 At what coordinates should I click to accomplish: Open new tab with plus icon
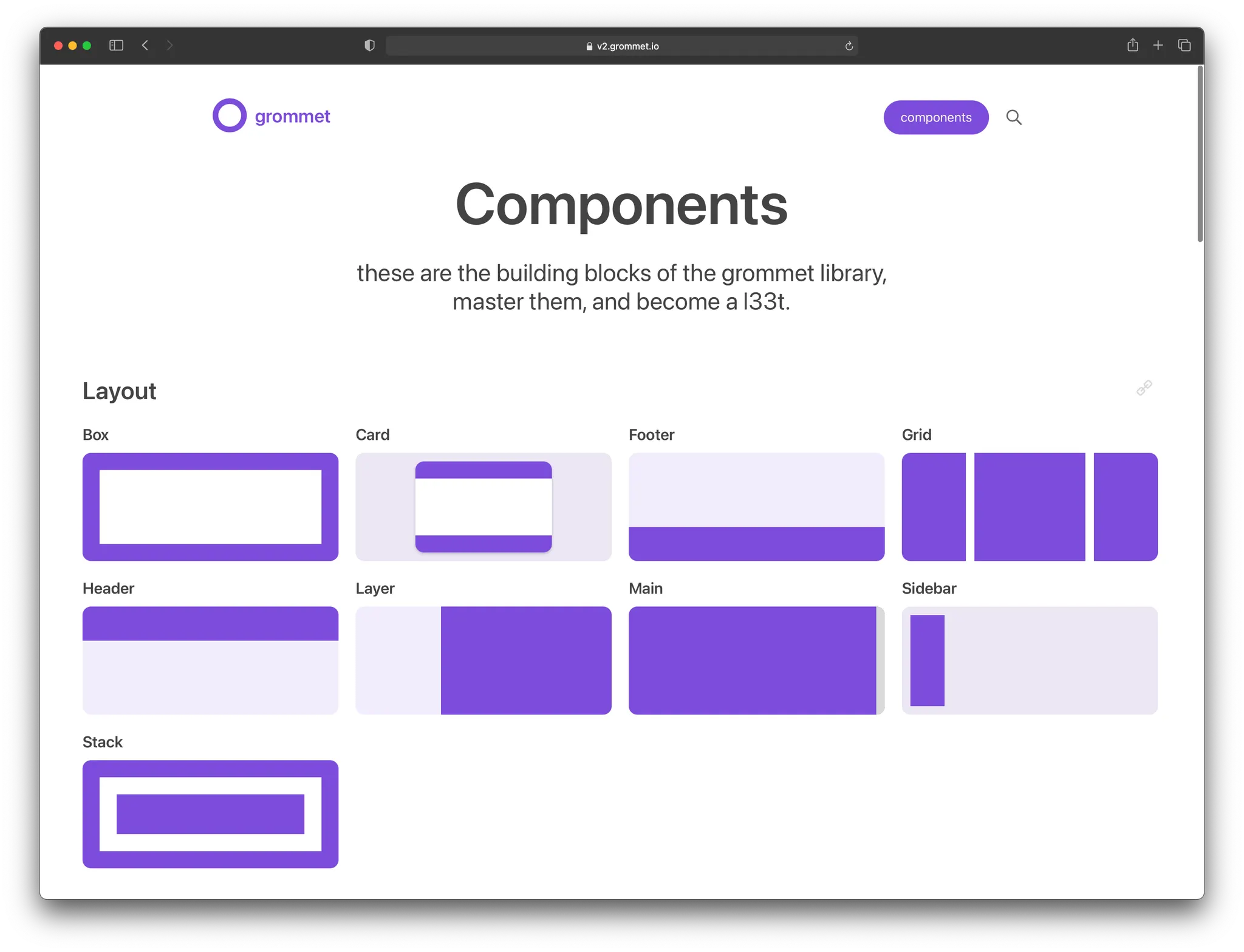coord(1158,46)
